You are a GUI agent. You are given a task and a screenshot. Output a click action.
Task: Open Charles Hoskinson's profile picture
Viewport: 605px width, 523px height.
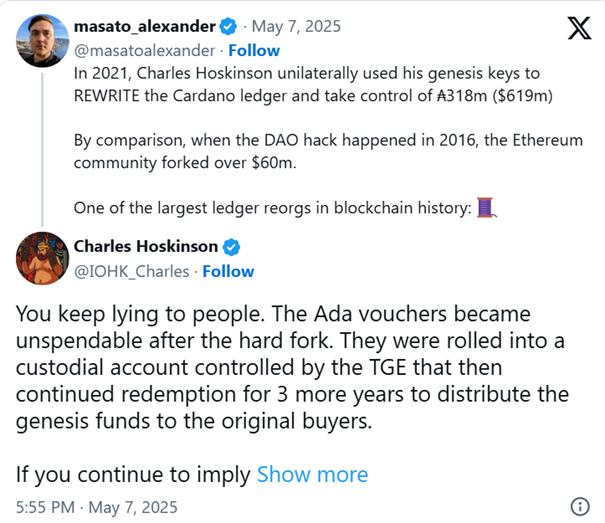42,258
